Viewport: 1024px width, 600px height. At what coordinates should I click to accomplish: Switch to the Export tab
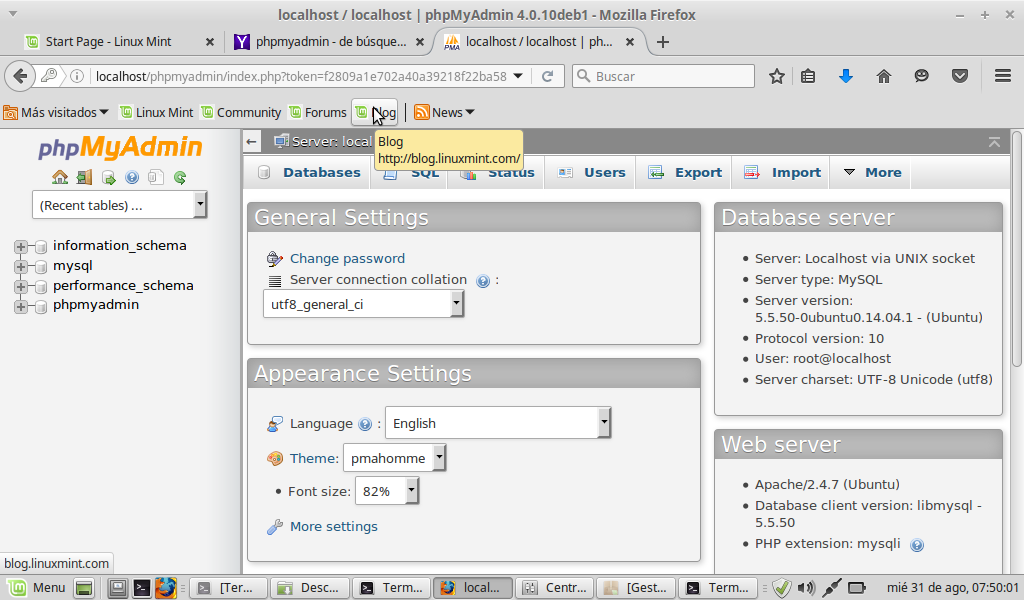pos(685,172)
